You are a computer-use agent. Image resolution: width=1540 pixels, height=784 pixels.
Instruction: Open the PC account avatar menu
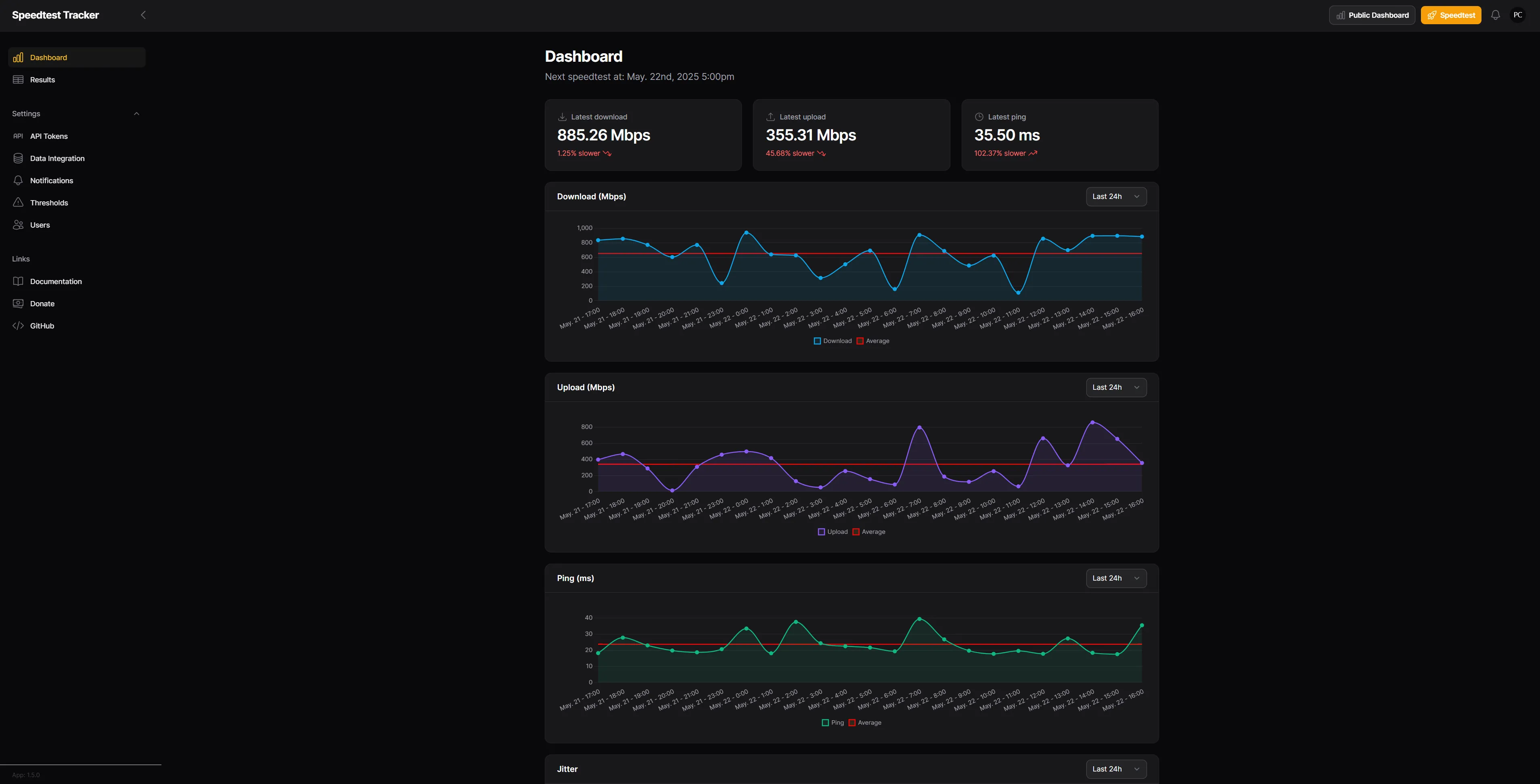(1518, 15)
